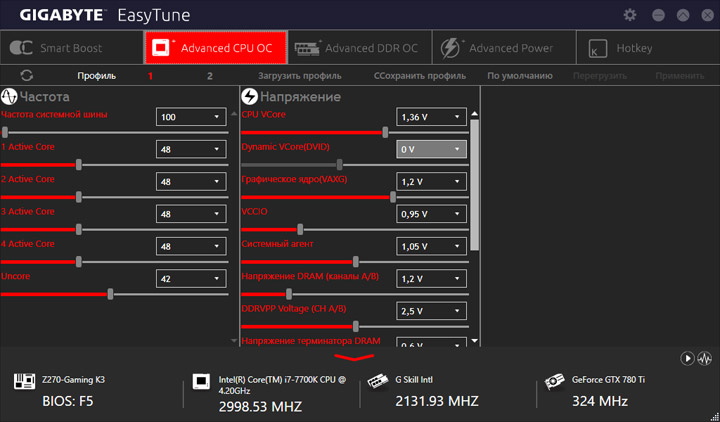Click the CPU VCore slider handle

[x=385, y=133]
